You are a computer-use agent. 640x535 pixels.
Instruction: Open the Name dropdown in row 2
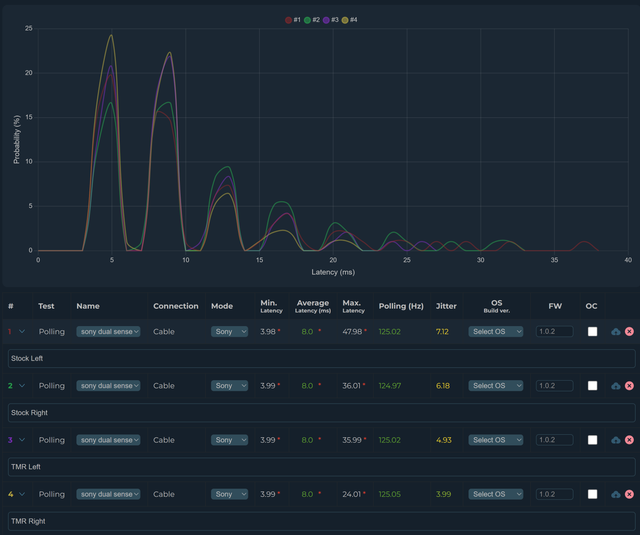(108, 386)
